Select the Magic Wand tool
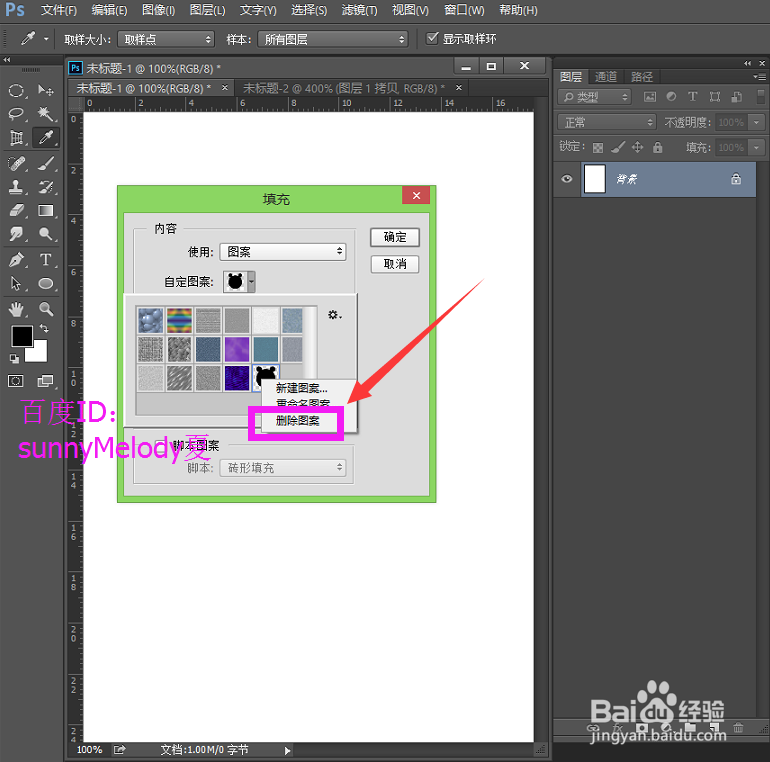Image resolution: width=770 pixels, height=762 pixels. point(46,114)
